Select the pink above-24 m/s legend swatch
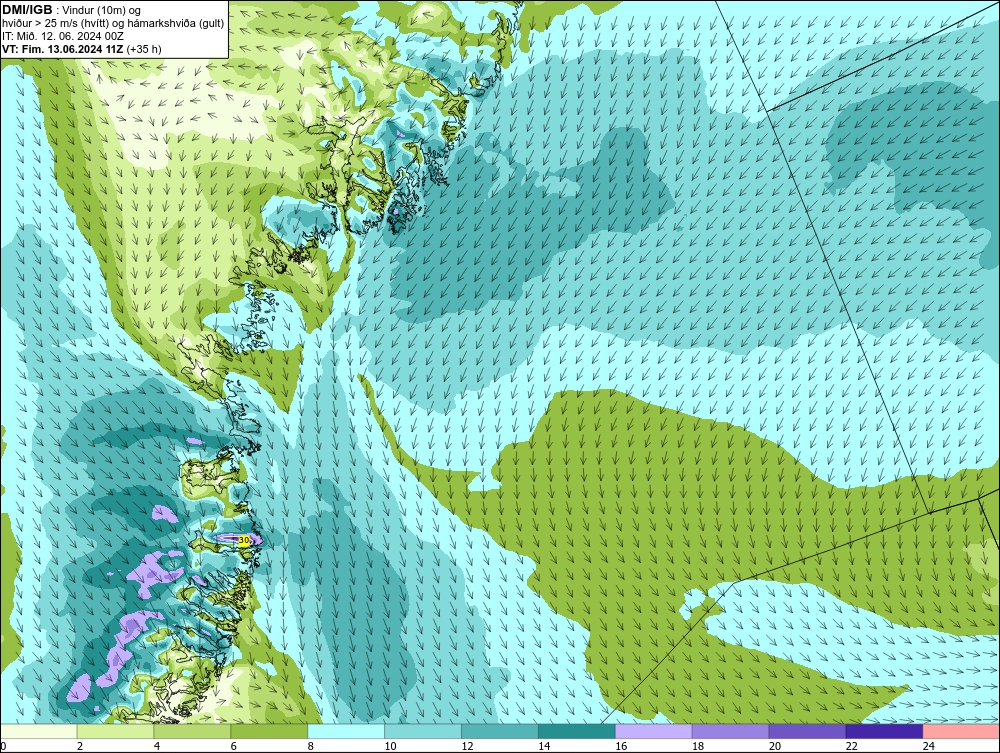 (x=961, y=731)
